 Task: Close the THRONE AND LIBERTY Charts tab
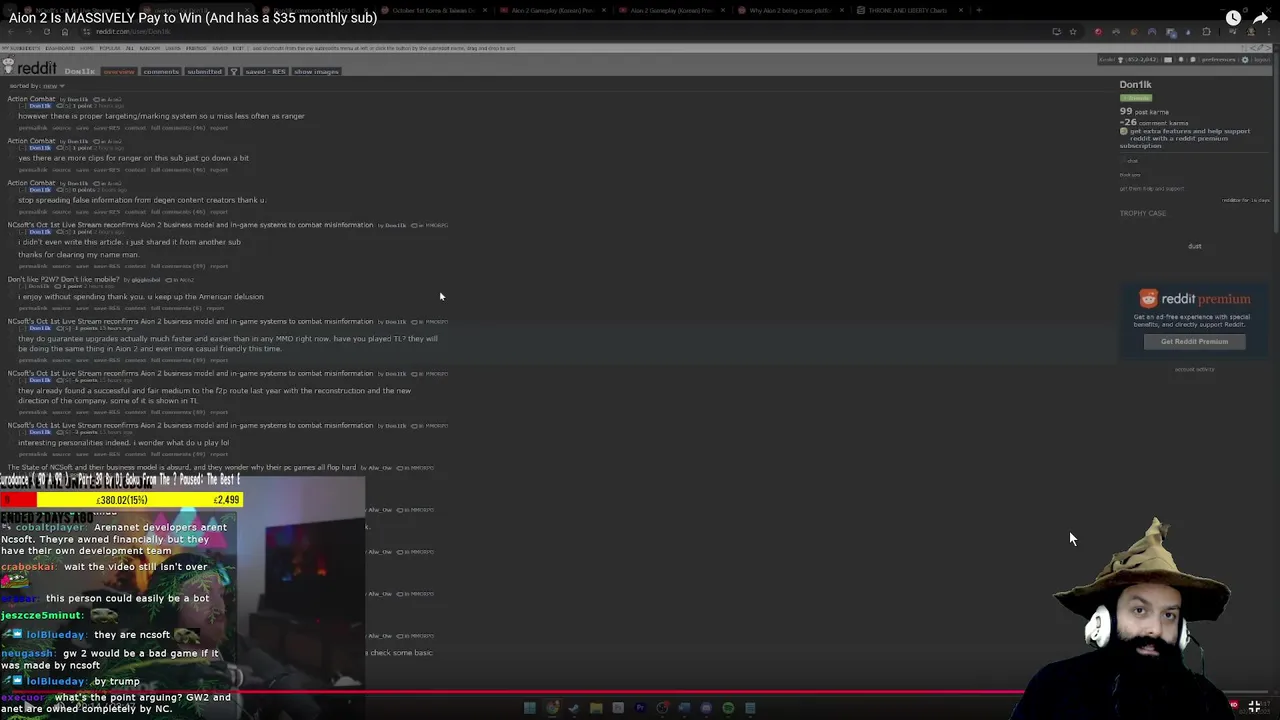pyautogui.click(x=961, y=10)
